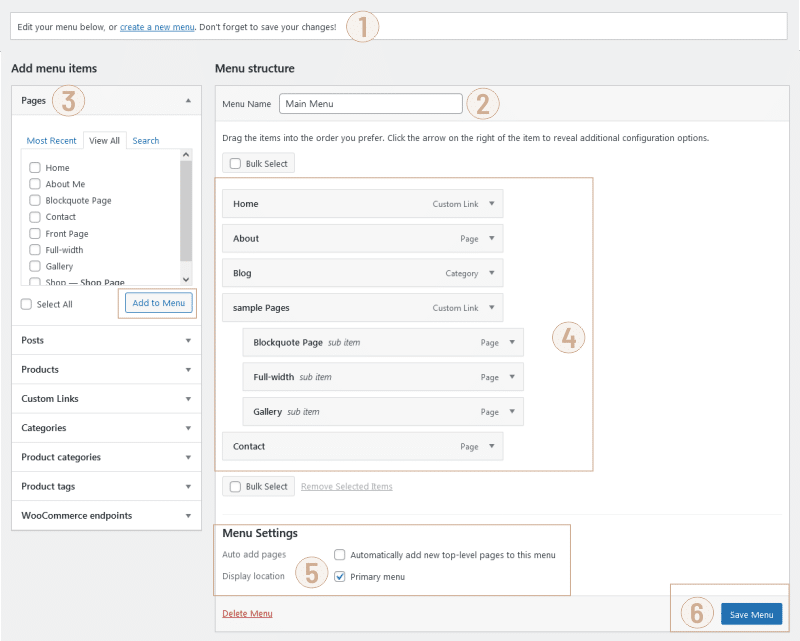Viewport: 800px width, 641px height.
Task: Open options arrow for Gallery sub item
Action: [512, 411]
